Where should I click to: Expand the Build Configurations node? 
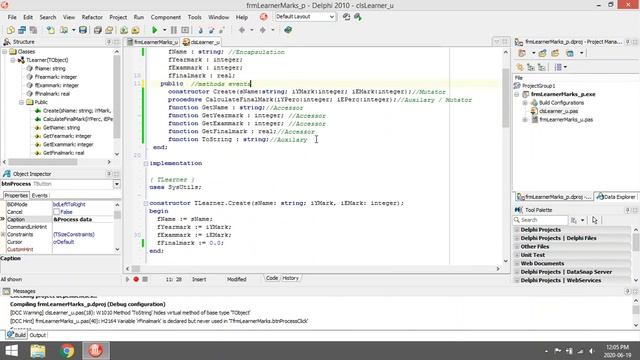pyautogui.click(x=525, y=103)
